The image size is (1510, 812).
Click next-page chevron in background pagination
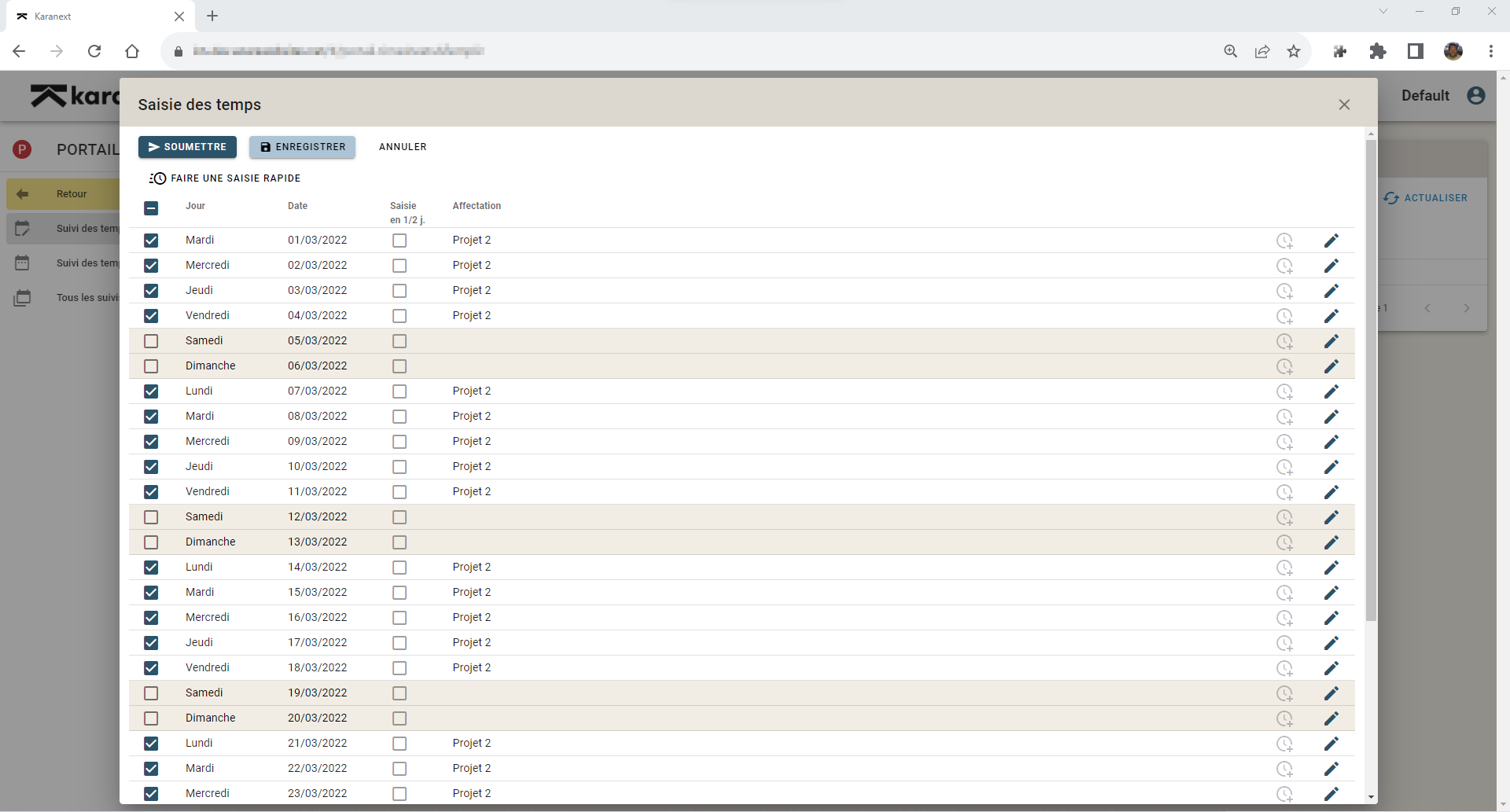click(x=1466, y=308)
